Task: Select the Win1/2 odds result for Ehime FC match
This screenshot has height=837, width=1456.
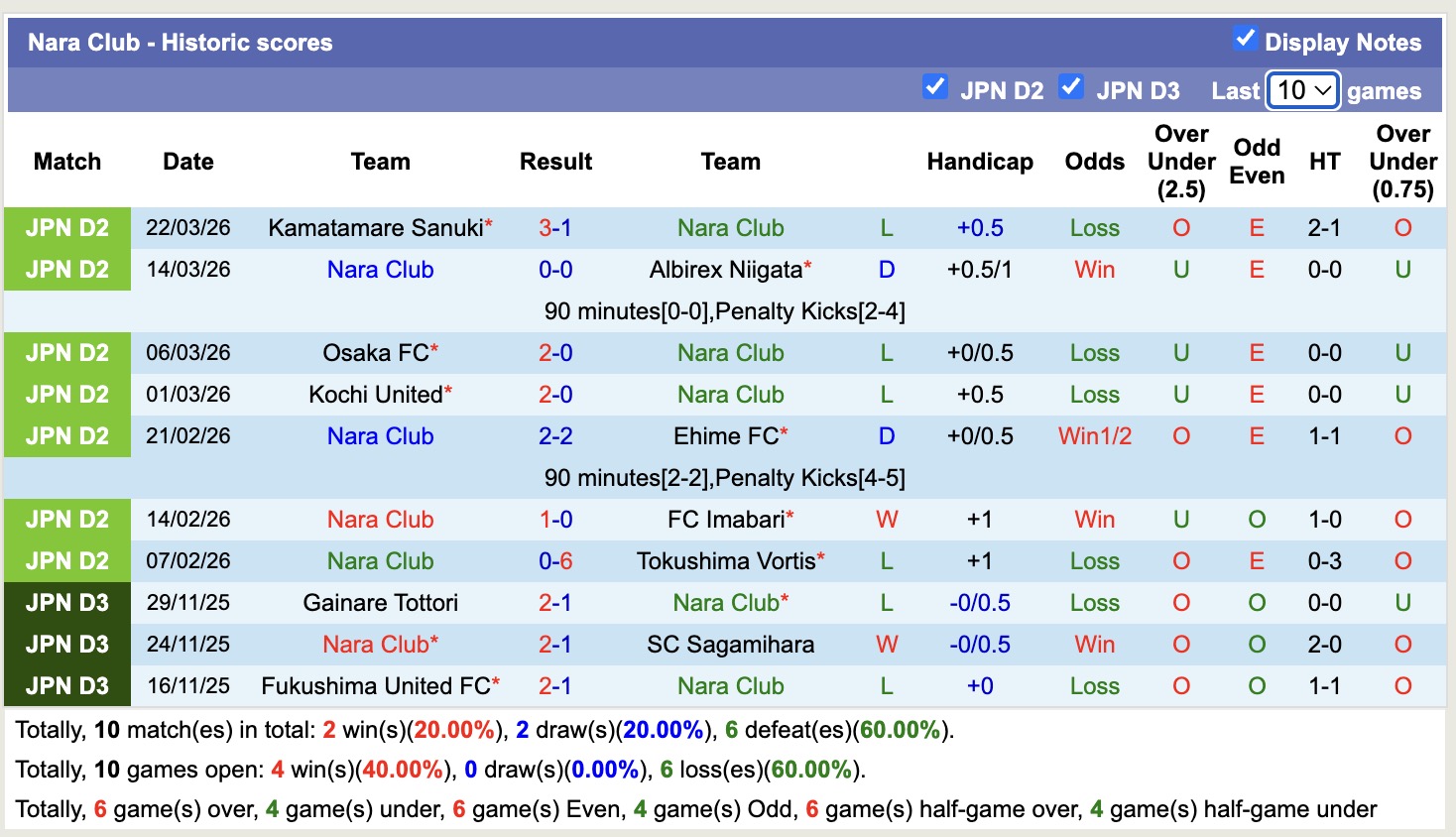Action: (1094, 435)
